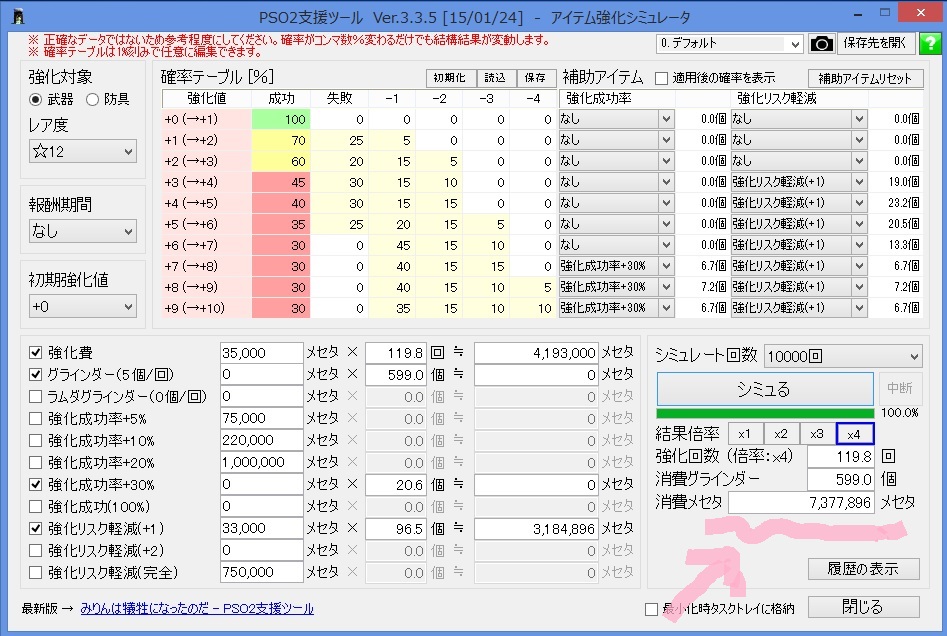Click the 読込 button
This screenshot has width=947, height=636.
[496, 78]
